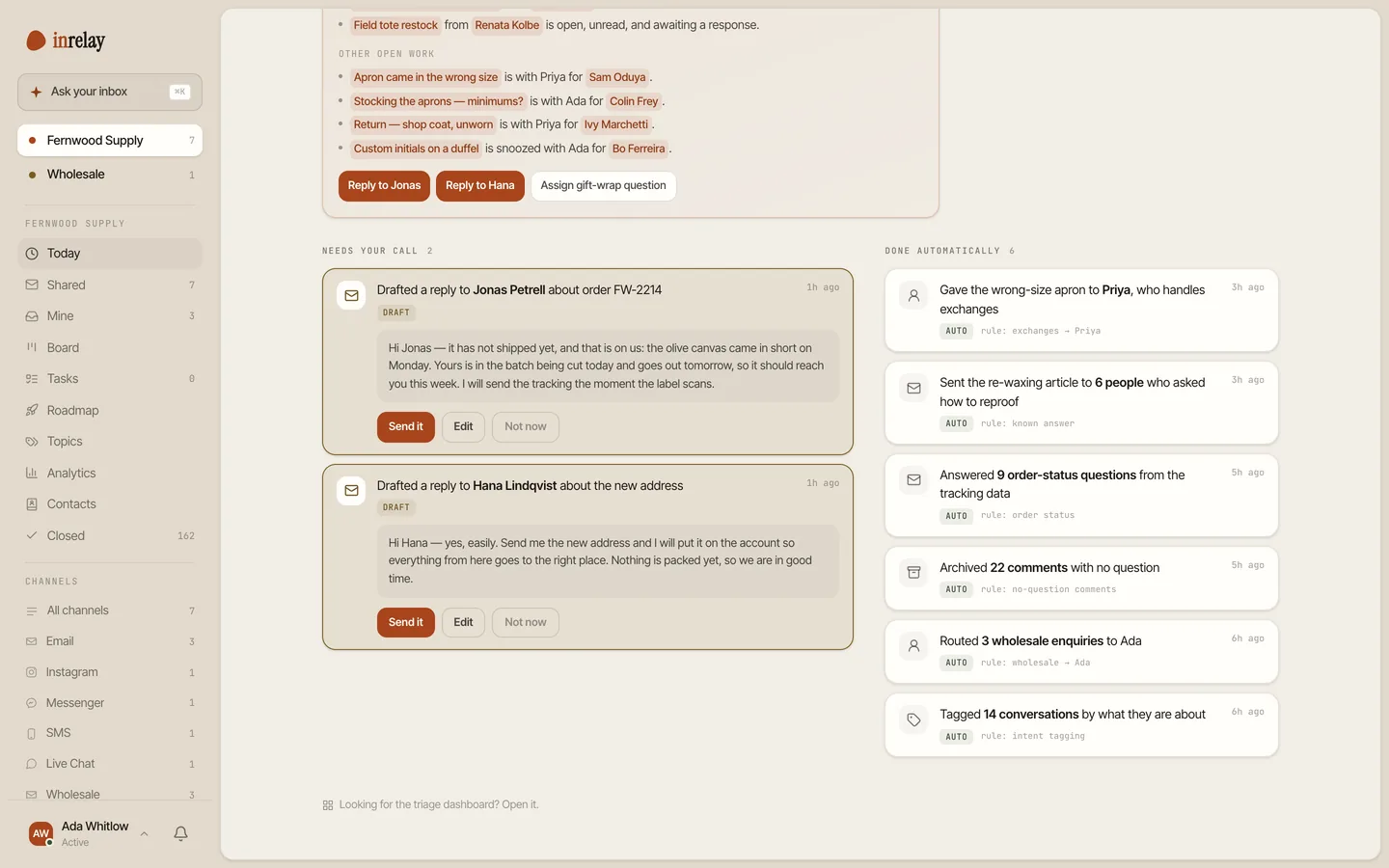This screenshot has height=868, width=1389.
Task: Click the Email channel envelope icon
Action: click(32, 641)
